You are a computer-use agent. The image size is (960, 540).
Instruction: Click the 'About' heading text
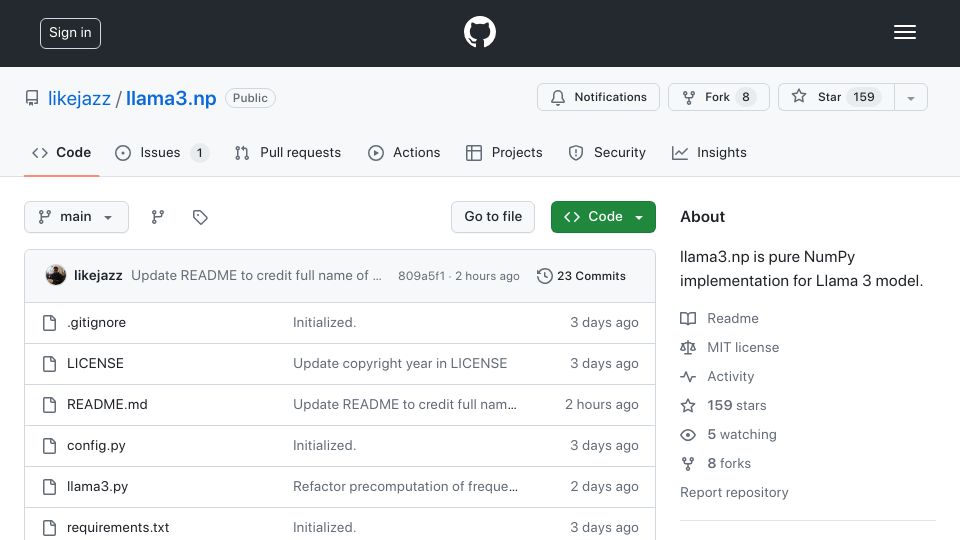702,217
